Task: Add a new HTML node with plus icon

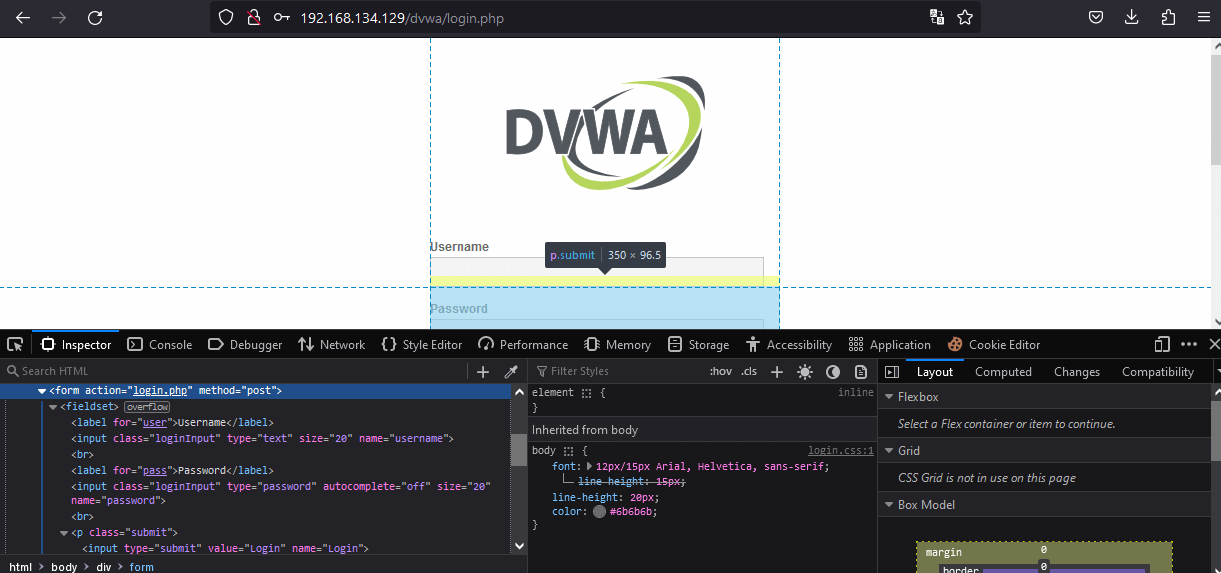Action: point(483,372)
